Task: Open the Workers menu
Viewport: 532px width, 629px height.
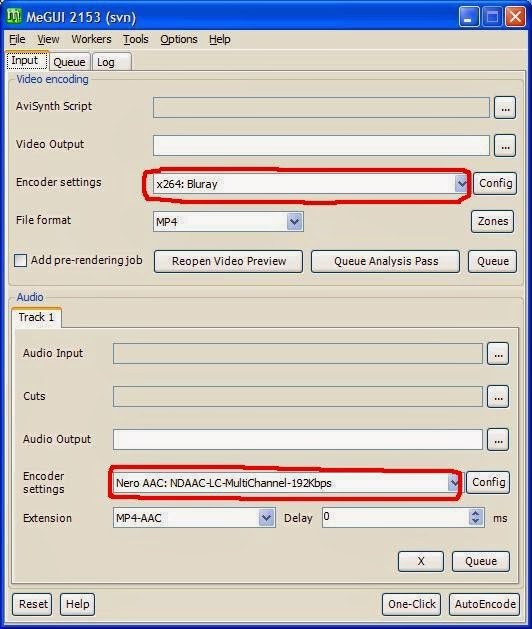Action: click(91, 39)
